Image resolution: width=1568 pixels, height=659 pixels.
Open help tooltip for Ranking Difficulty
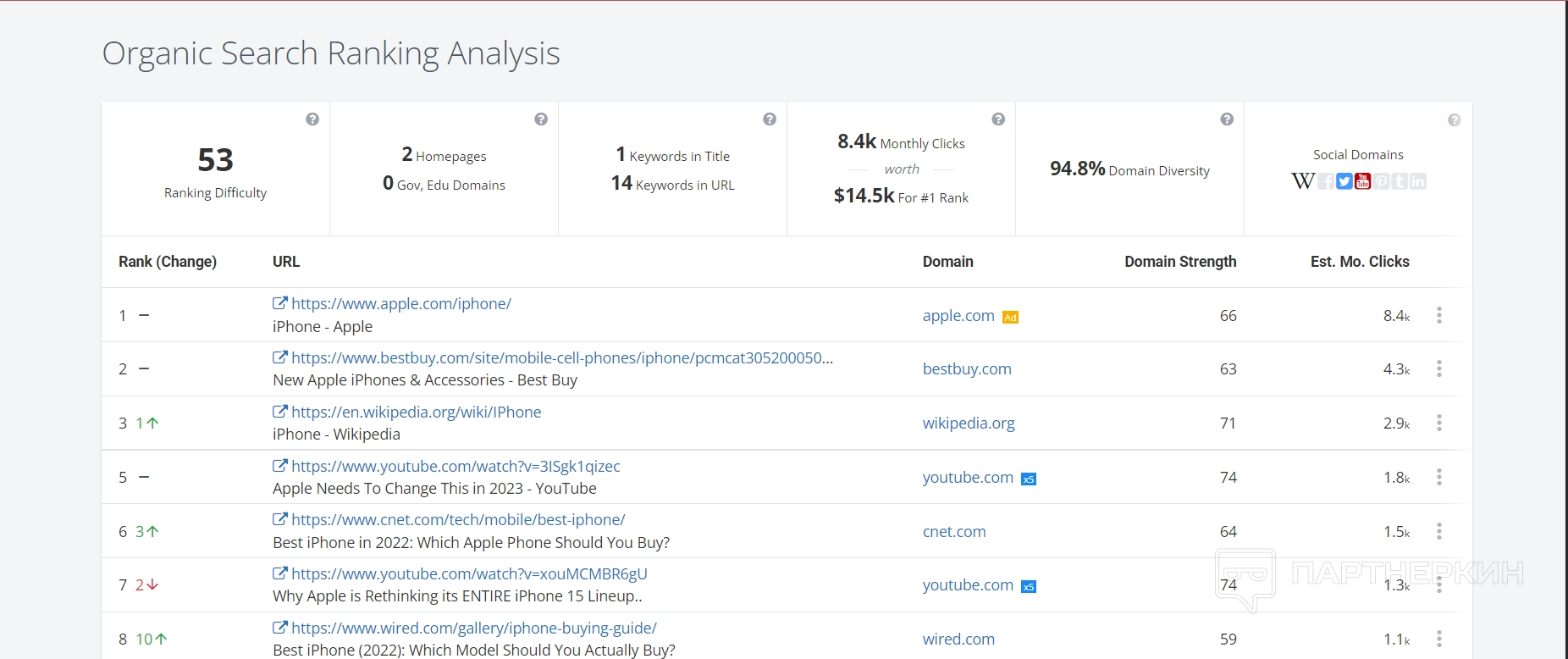click(x=312, y=119)
